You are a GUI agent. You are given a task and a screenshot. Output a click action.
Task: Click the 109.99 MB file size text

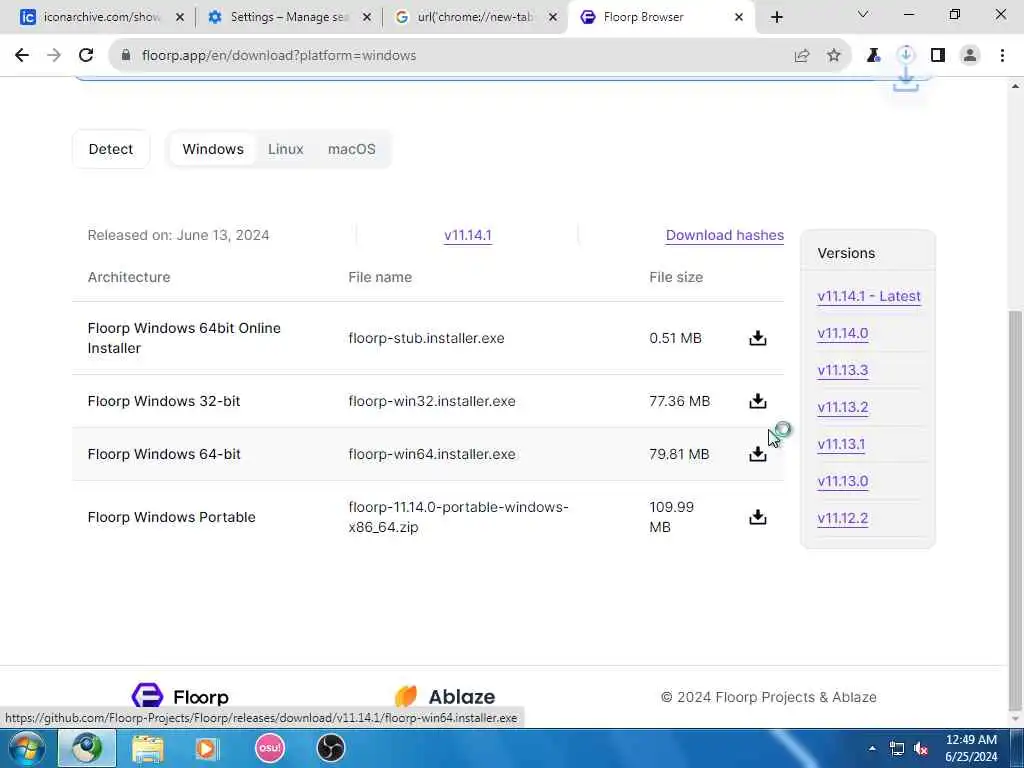coord(671,517)
